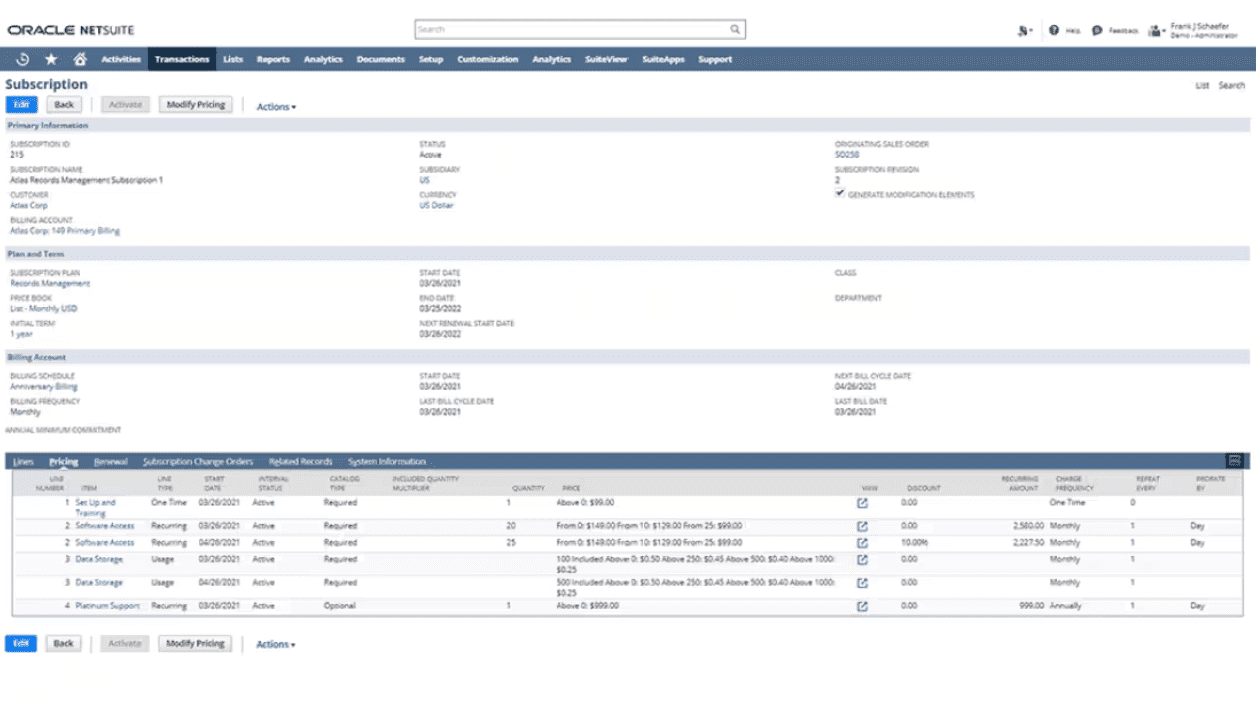1256x706 pixels.
Task: Expand the bottom Actions dropdown
Action: coord(276,645)
